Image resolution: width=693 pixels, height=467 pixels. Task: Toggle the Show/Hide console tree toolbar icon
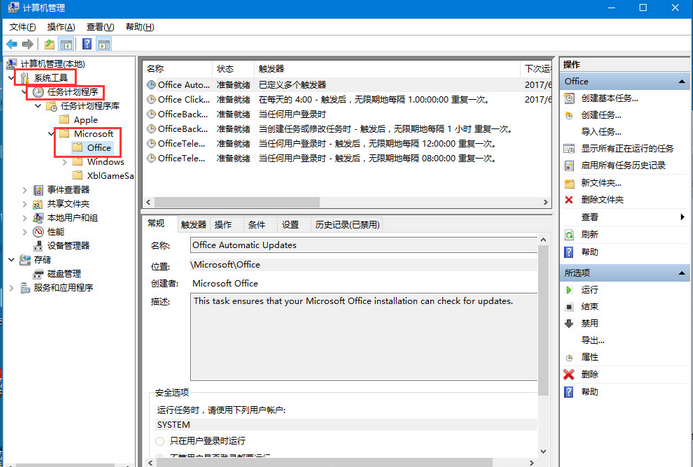pyautogui.click(x=66, y=44)
